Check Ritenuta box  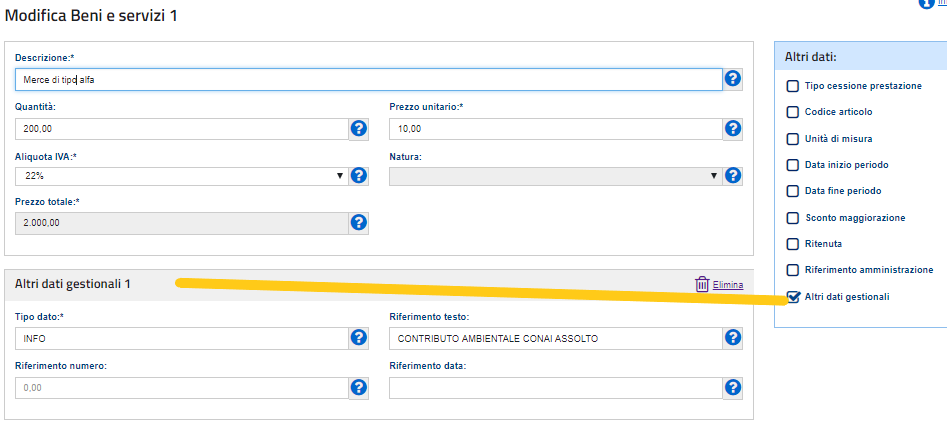(x=792, y=244)
